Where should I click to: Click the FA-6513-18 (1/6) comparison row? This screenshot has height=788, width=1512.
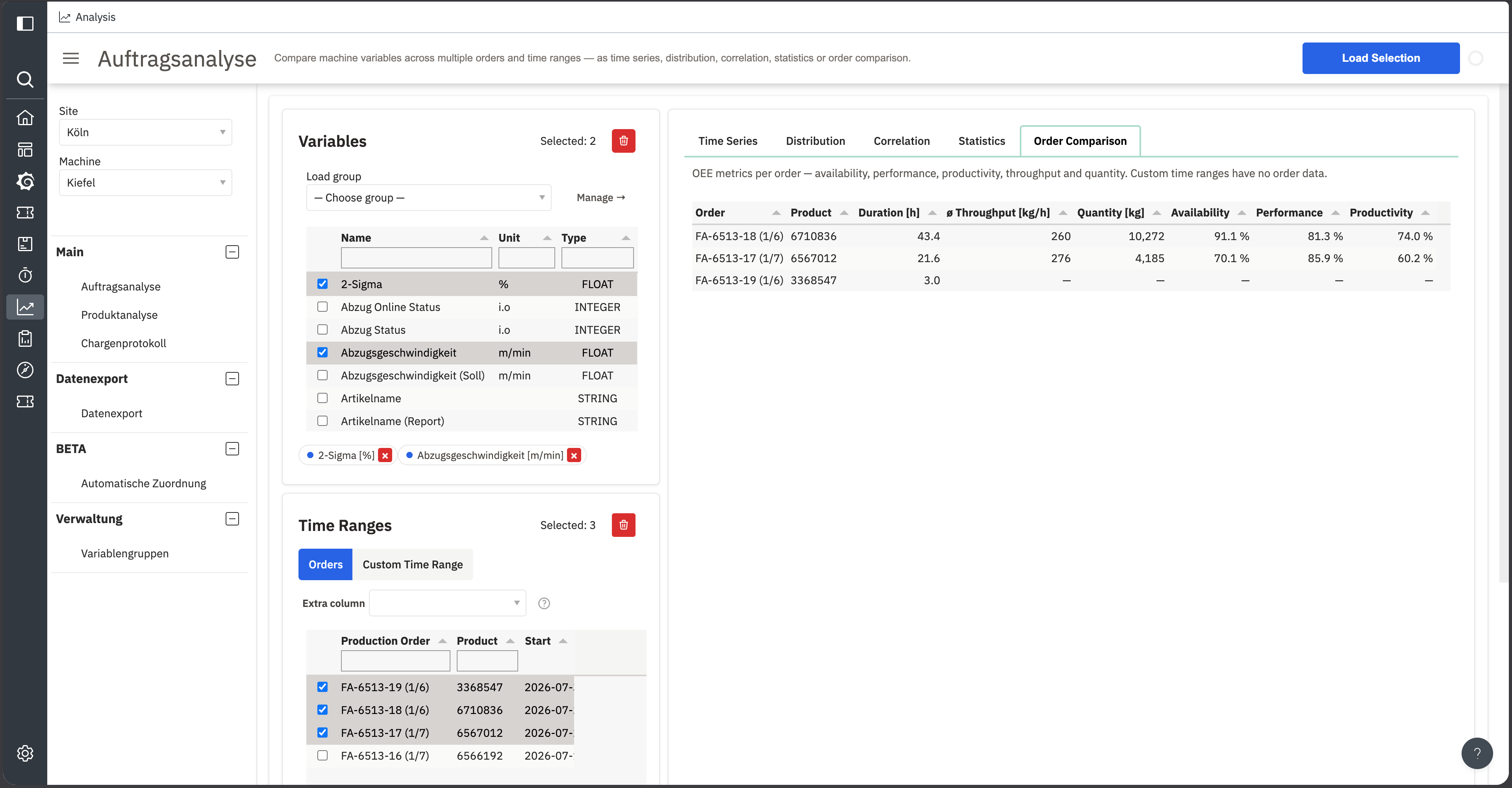point(1071,236)
